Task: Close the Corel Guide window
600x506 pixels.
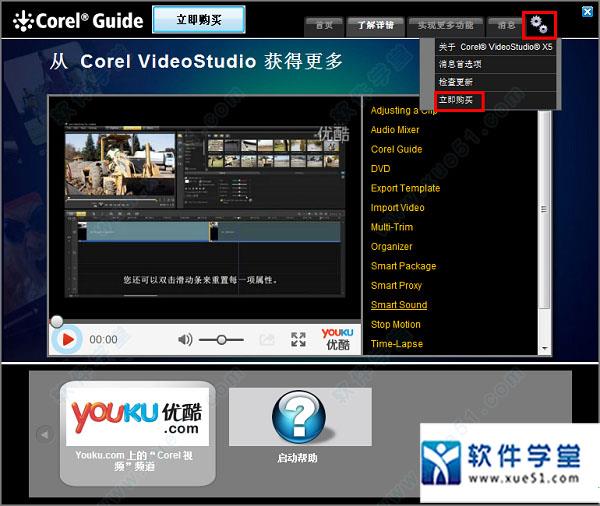Action: tap(587, 11)
